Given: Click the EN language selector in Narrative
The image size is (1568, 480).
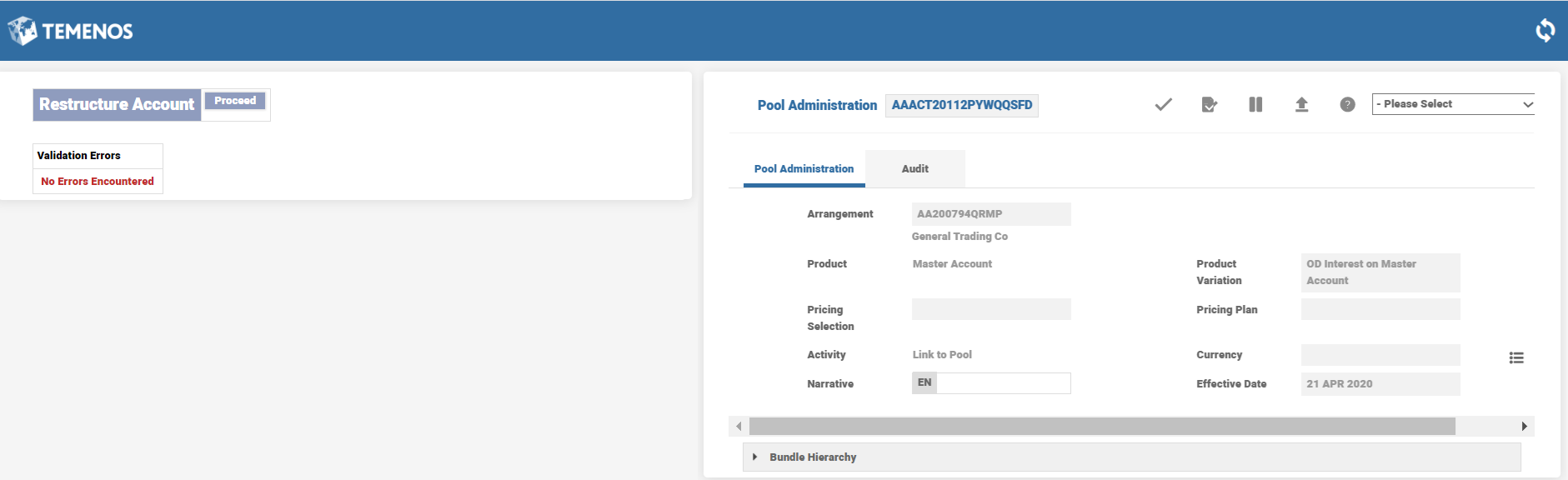Looking at the screenshot, I should [x=924, y=382].
